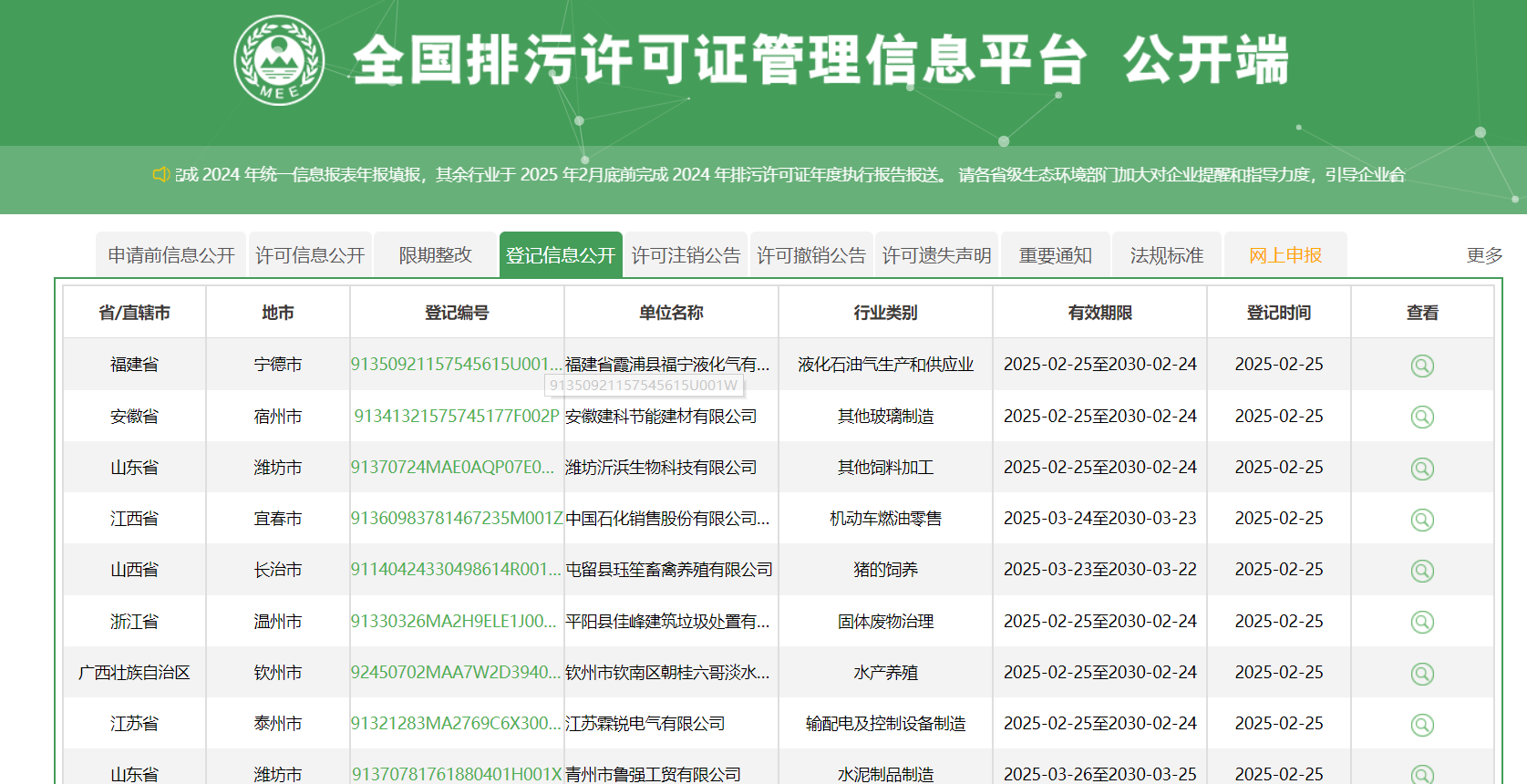Open magnifier icon in the 长治市 row
This screenshot has width=1527, height=784.
1422,571
